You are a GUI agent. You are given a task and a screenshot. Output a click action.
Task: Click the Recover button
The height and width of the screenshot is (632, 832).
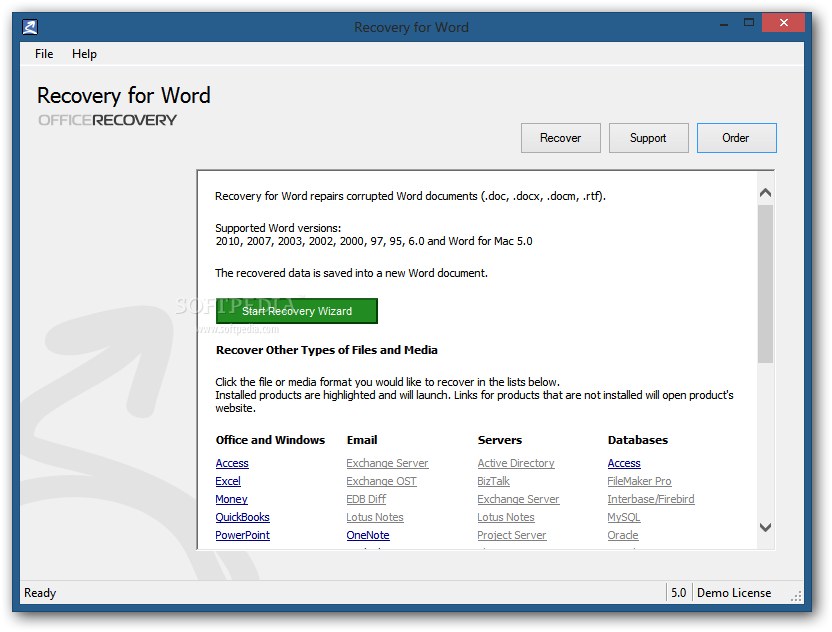coord(560,138)
